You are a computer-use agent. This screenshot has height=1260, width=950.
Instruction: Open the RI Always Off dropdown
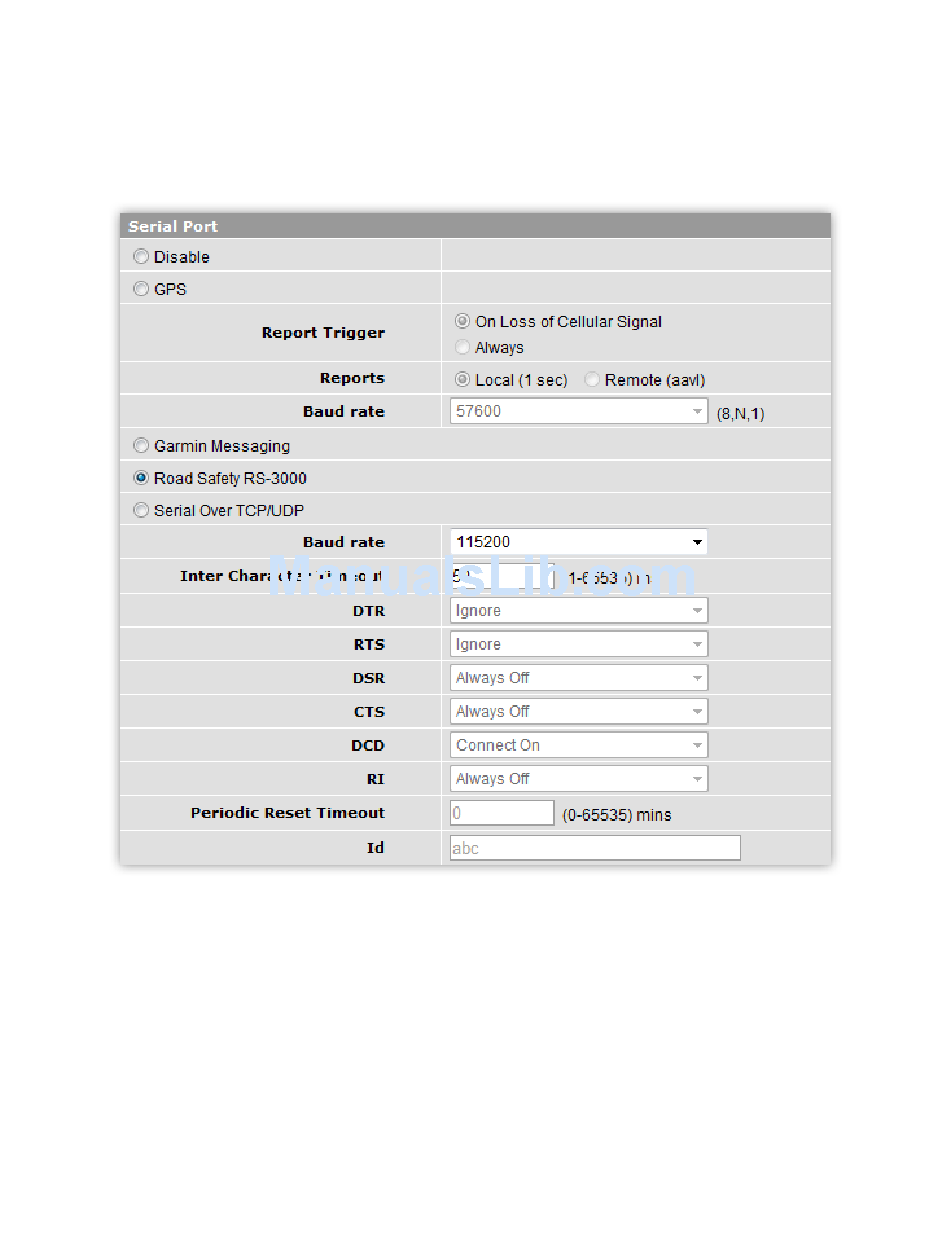coord(578,779)
